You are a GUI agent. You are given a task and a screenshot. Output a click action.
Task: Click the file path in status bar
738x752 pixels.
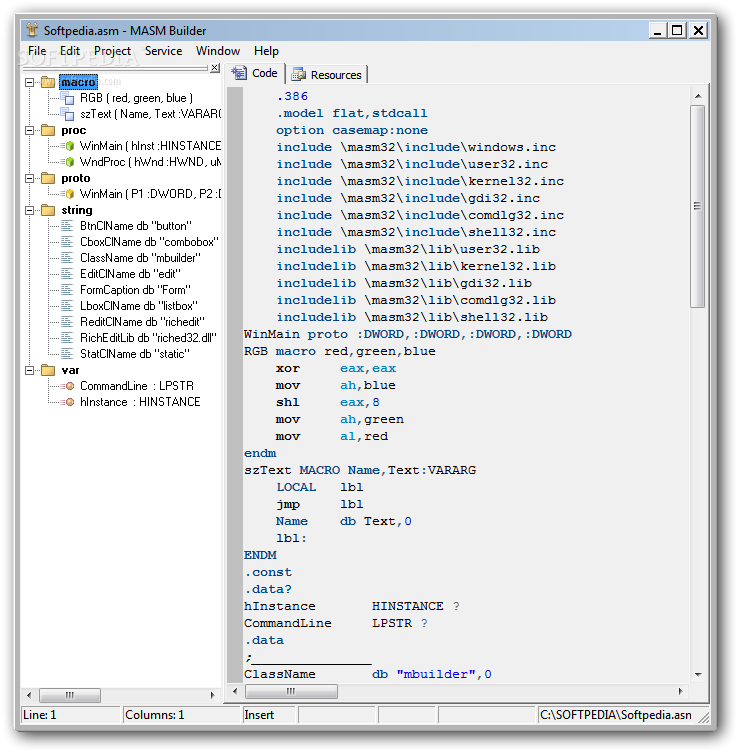(615, 715)
